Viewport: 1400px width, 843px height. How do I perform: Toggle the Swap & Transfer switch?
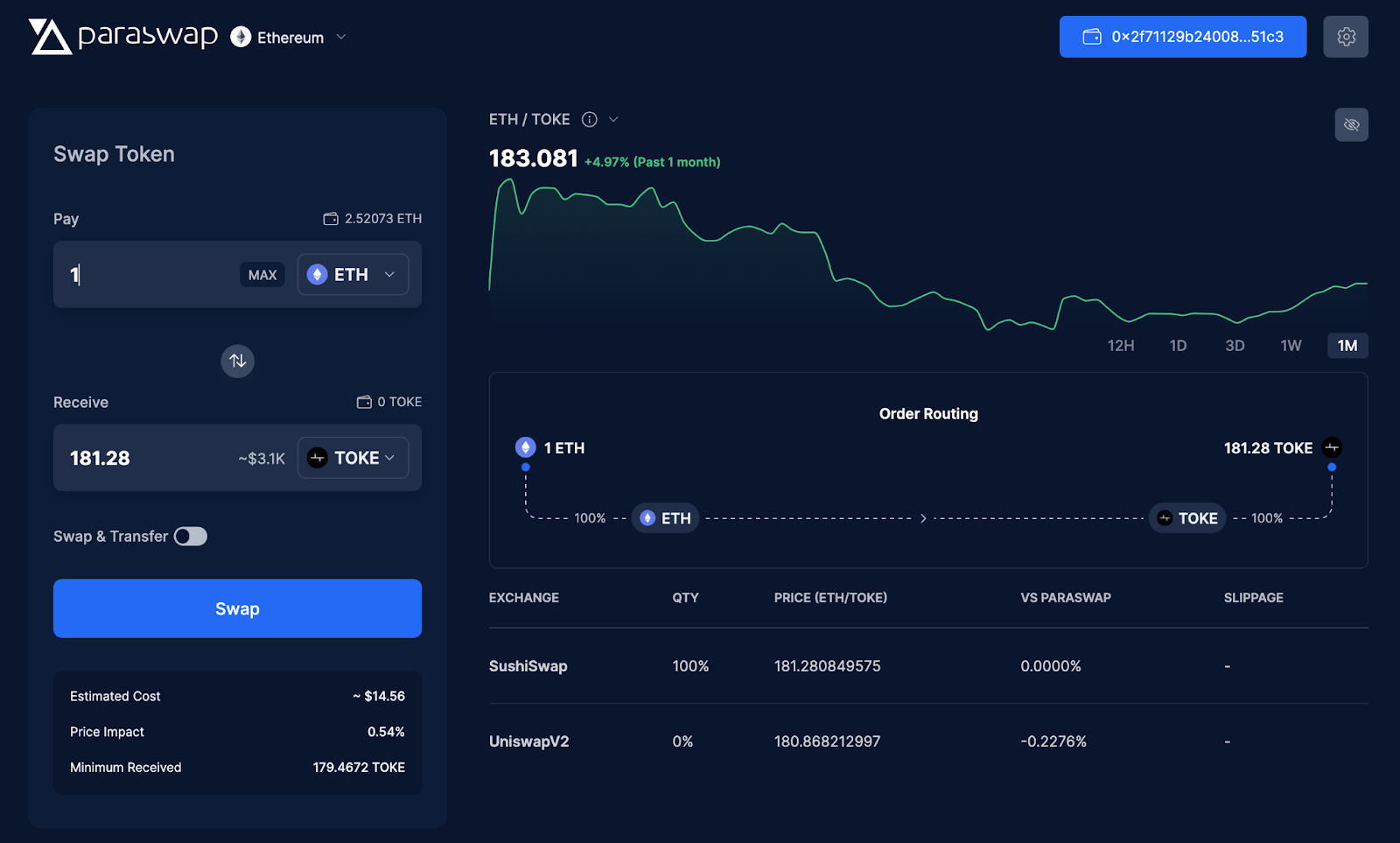tap(191, 537)
